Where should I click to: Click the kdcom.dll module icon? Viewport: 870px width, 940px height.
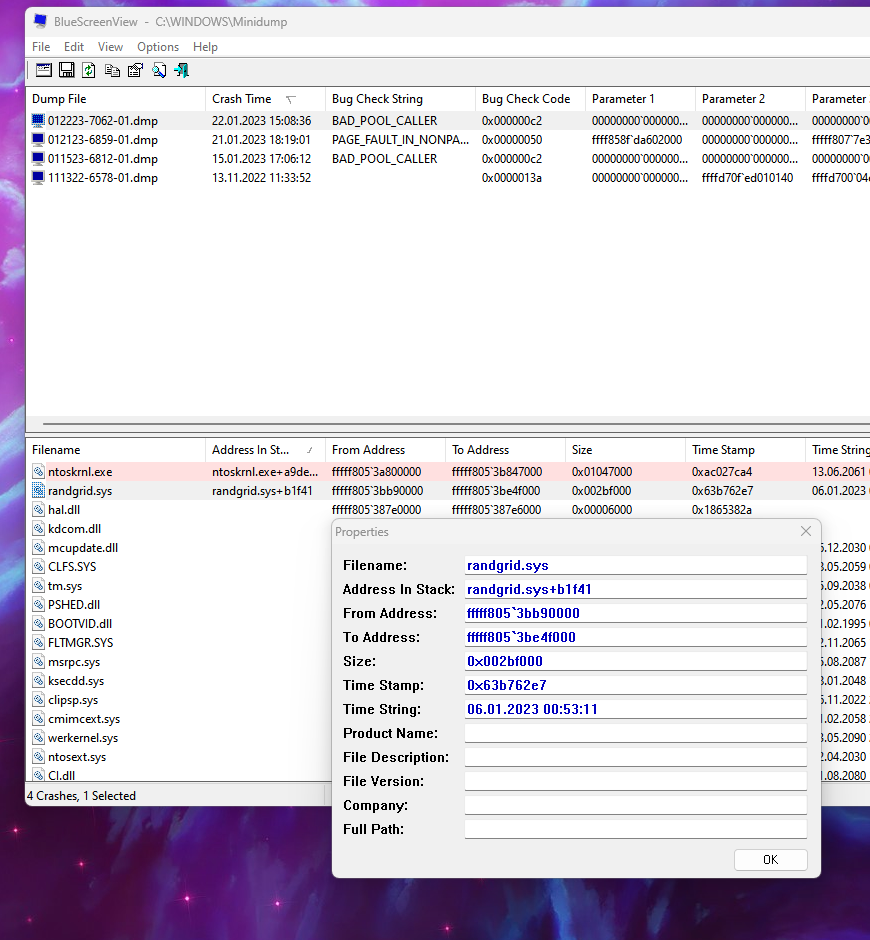[38, 529]
